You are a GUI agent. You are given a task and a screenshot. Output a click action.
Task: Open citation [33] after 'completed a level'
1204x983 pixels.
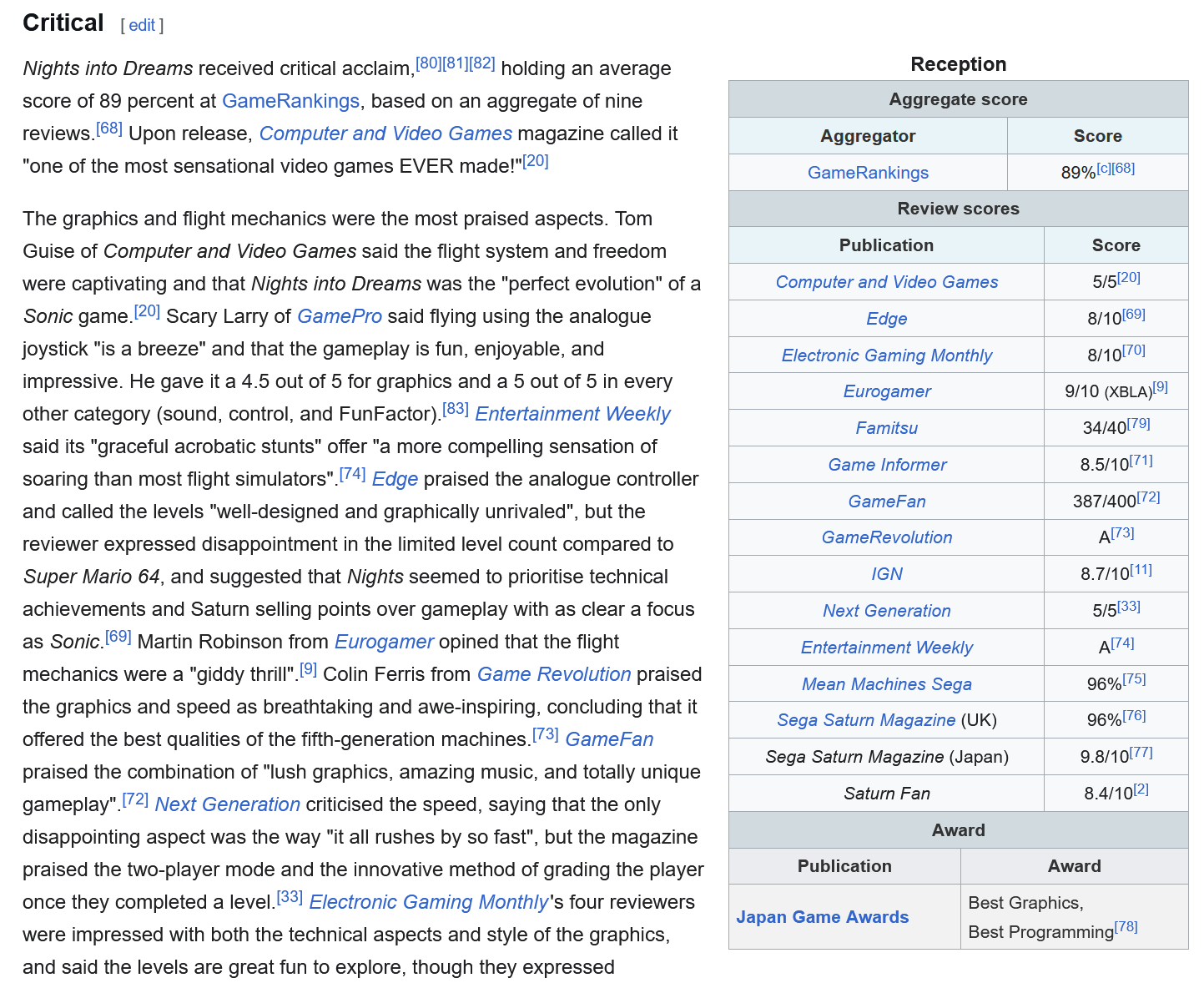tap(290, 897)
